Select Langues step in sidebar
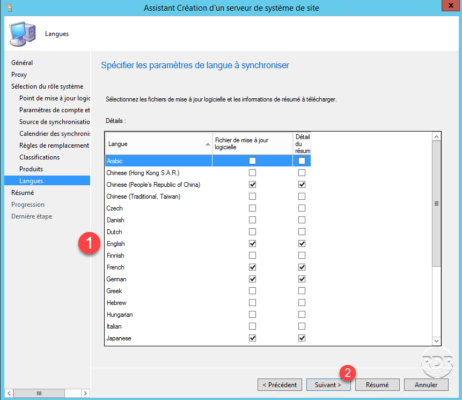The image size is (462, 400). [47, 181]
